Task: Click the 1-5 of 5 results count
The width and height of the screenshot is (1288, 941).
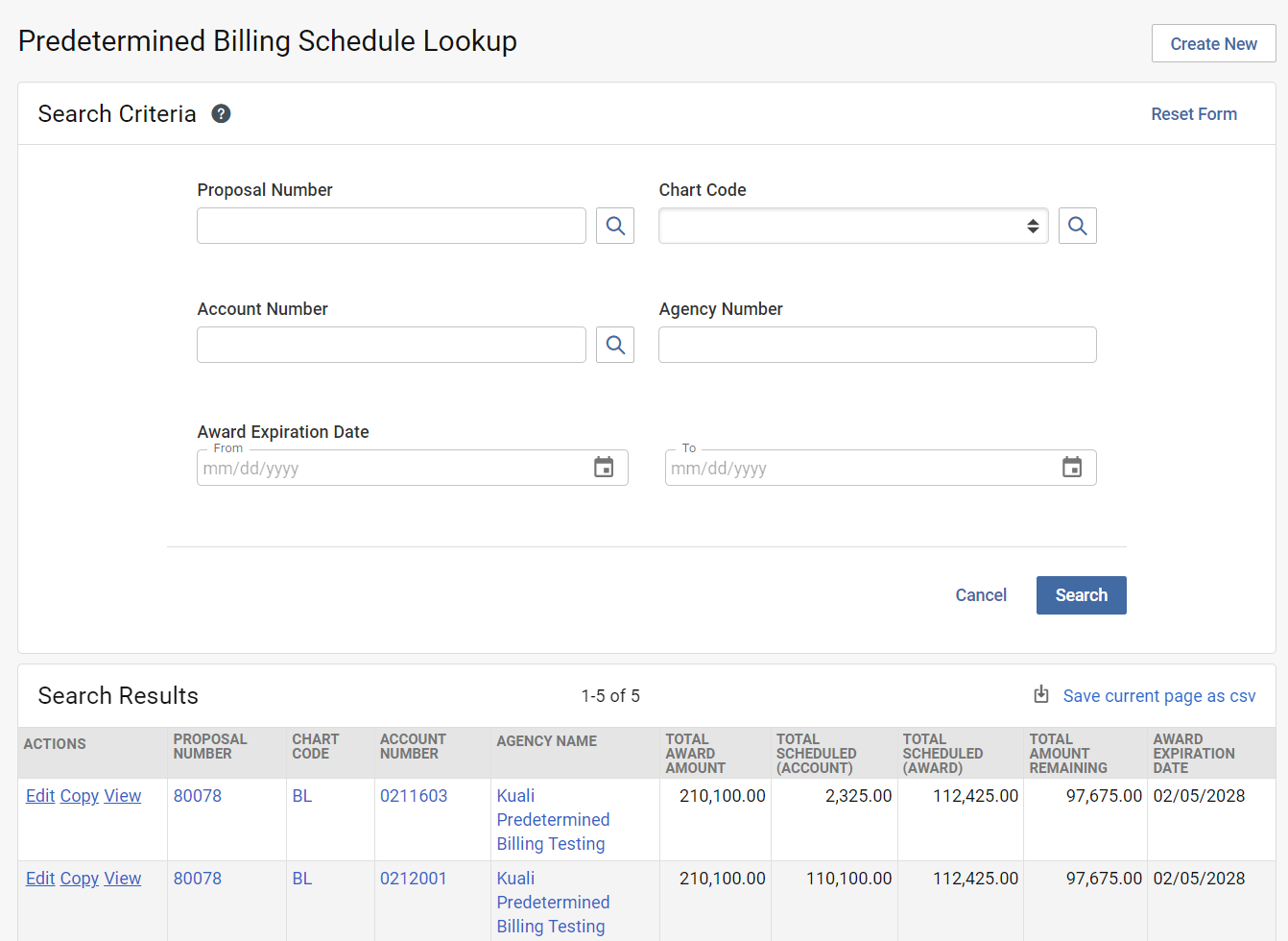Action: pyautogui.click(x=610, y=696)
